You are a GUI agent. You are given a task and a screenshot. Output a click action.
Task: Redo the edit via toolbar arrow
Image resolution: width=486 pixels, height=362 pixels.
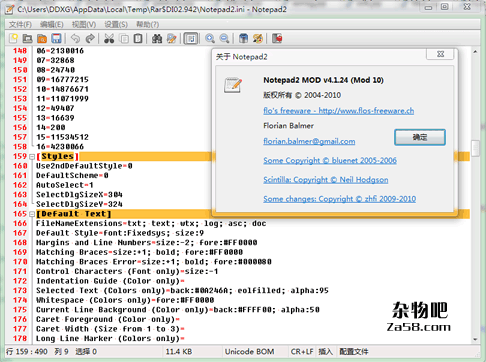pos(90,39)
